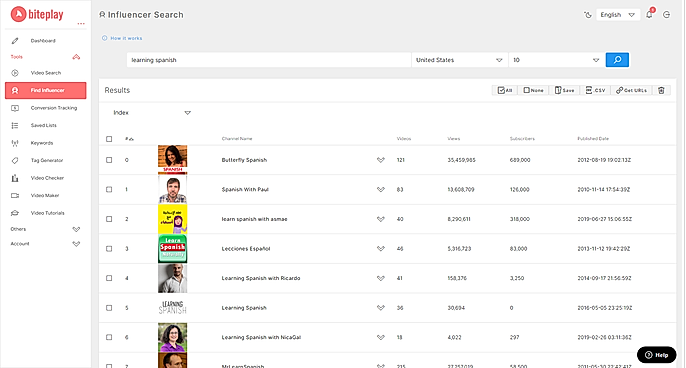The width and height of the screenshot is (686, 368).
Task: Toggle the select-all header checkbox
Action: coord(109,139)
